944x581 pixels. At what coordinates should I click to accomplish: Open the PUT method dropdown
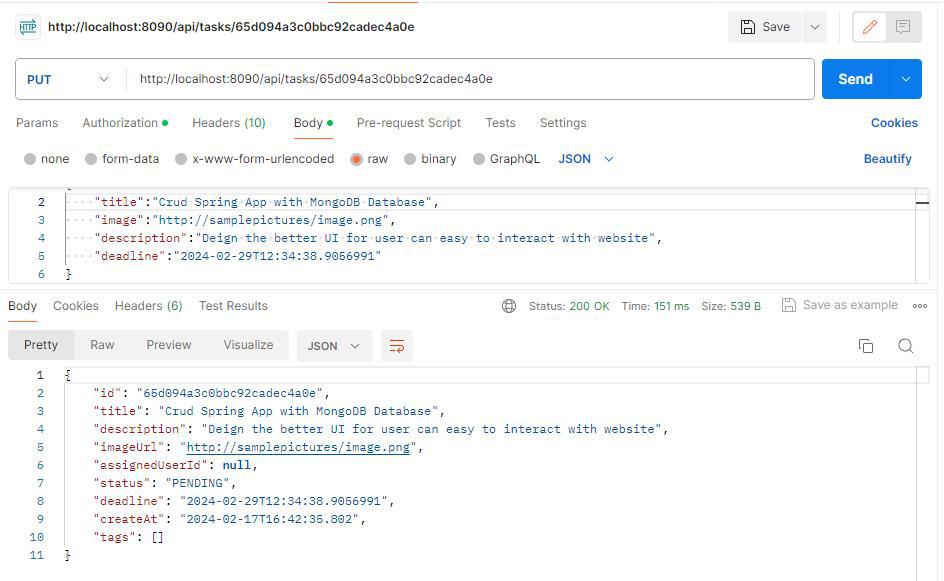coord(68,79)
